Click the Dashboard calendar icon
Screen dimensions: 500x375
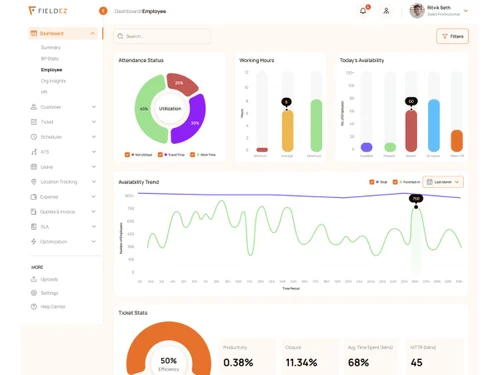34,33
